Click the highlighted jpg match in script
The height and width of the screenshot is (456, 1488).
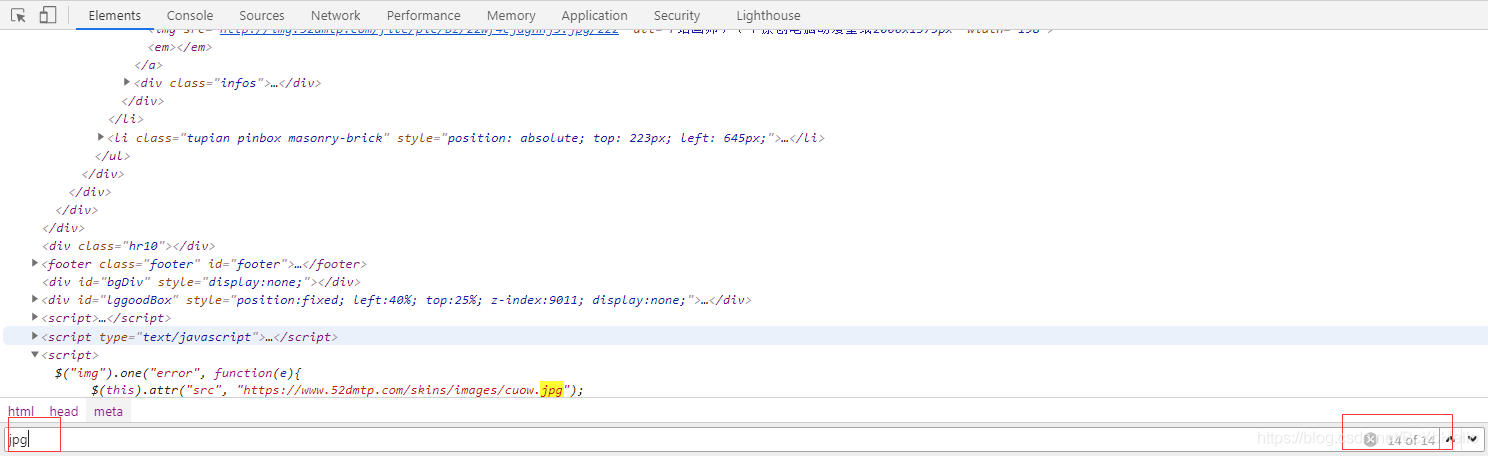tap(550, 390)
